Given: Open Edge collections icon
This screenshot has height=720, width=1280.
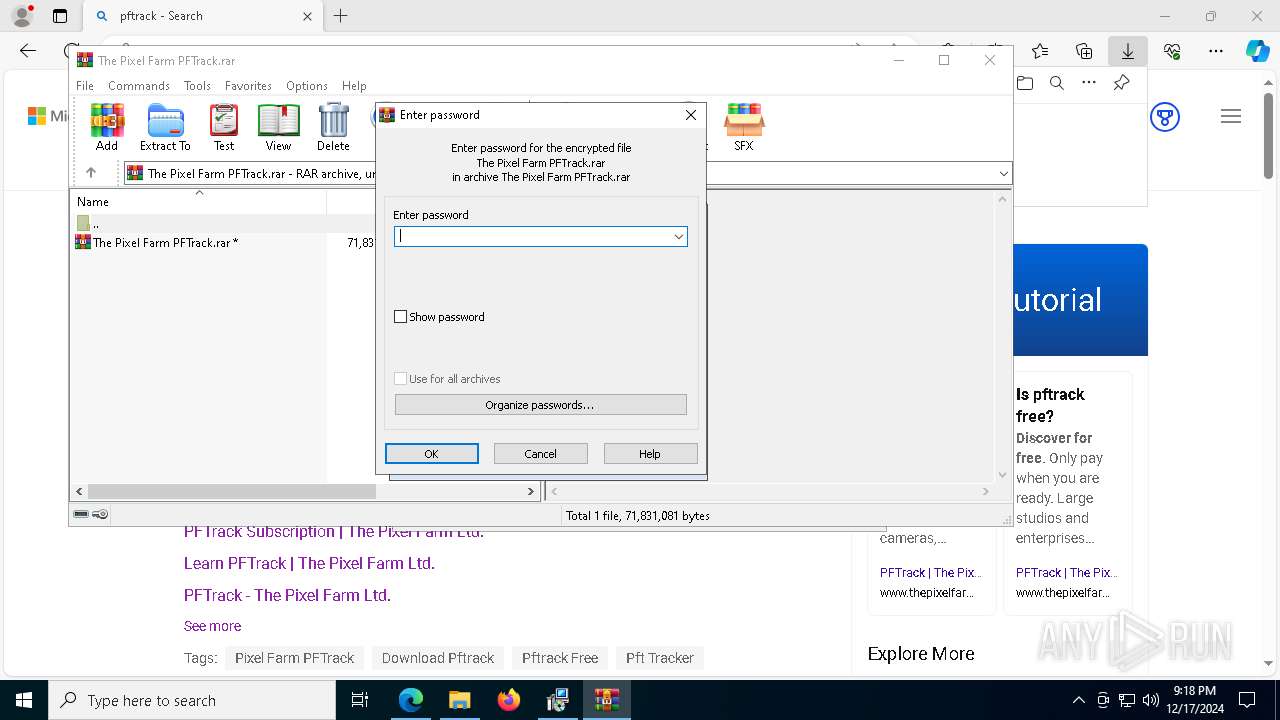Looking at the screenshot, I should pos(1084,51).
